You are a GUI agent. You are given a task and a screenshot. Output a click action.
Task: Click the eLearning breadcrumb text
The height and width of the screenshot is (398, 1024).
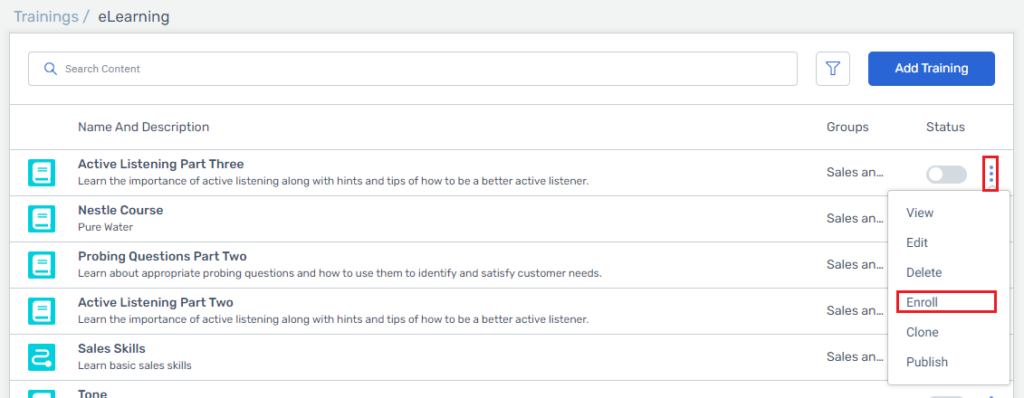pos(134,16)
